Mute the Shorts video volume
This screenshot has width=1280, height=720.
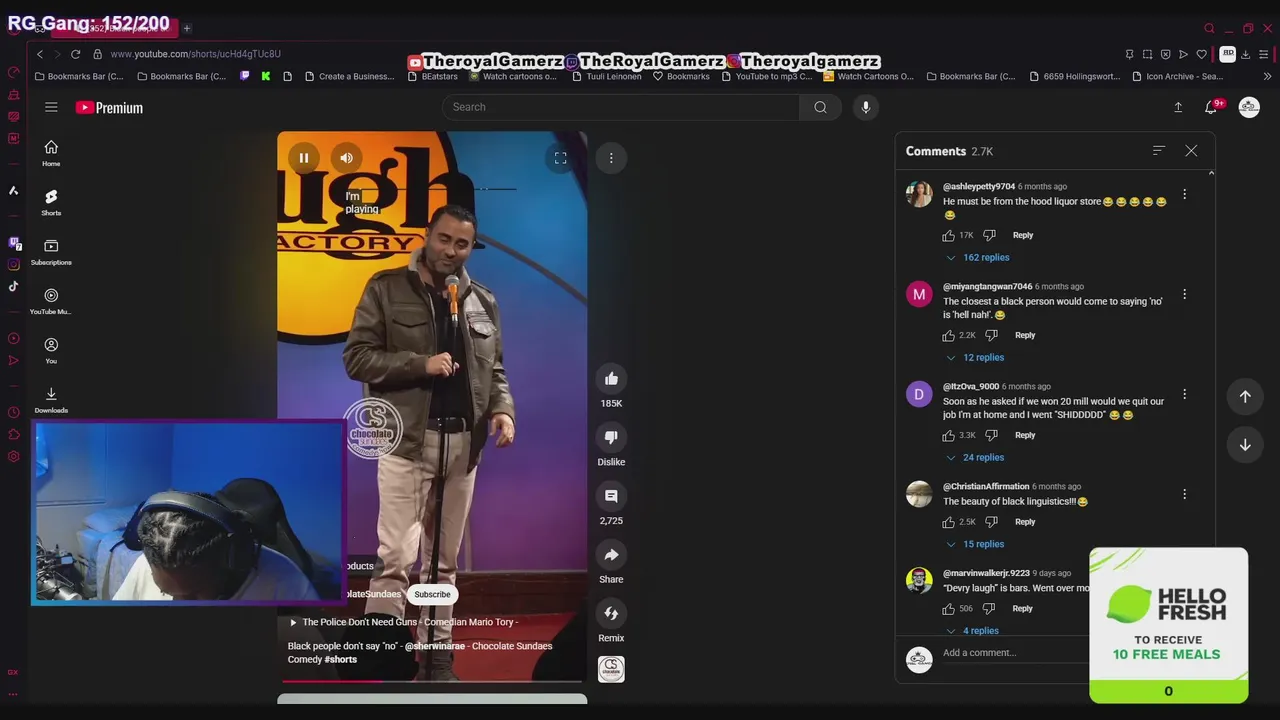[346, 158]
